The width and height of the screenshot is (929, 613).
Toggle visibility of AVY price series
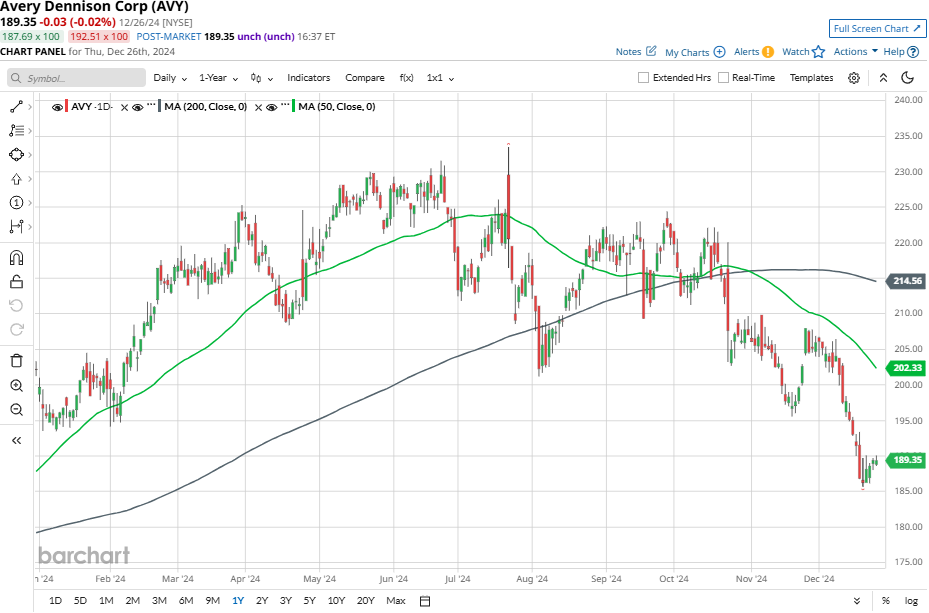tap(57, 107)
